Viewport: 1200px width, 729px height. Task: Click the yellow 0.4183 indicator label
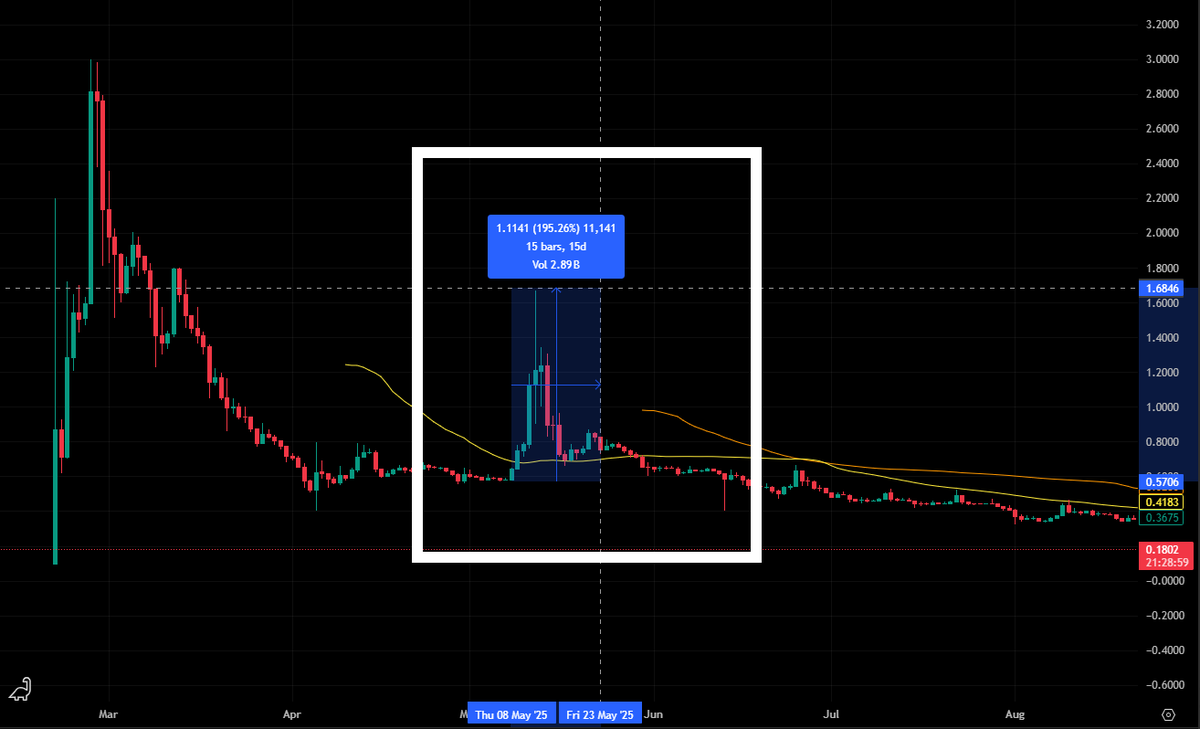pos(1161,500)
